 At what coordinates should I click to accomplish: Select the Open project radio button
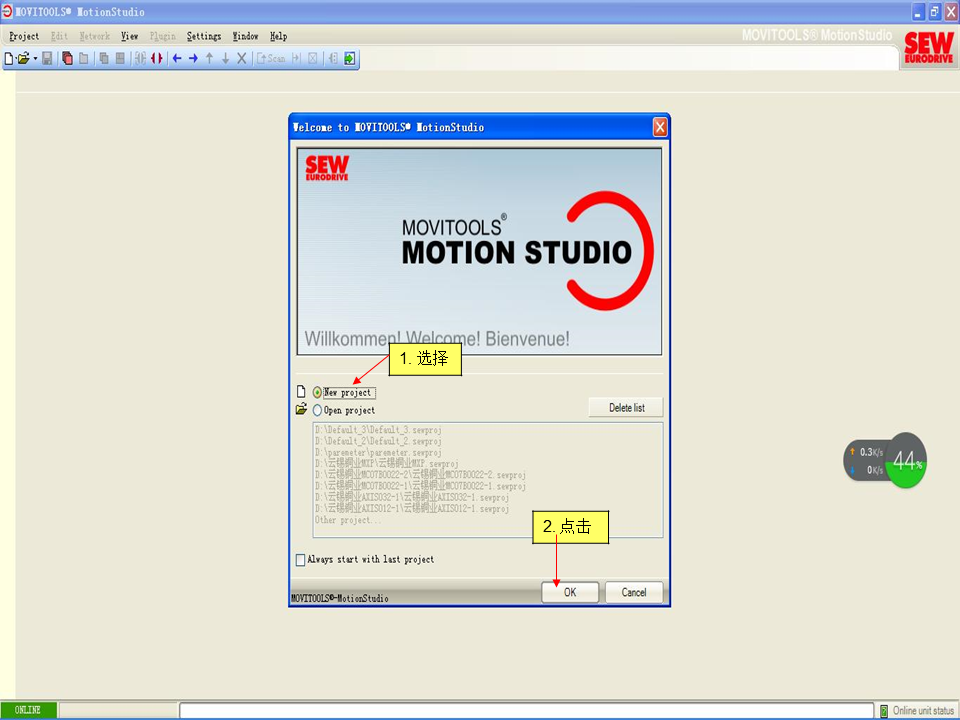(x=318, y=410)
